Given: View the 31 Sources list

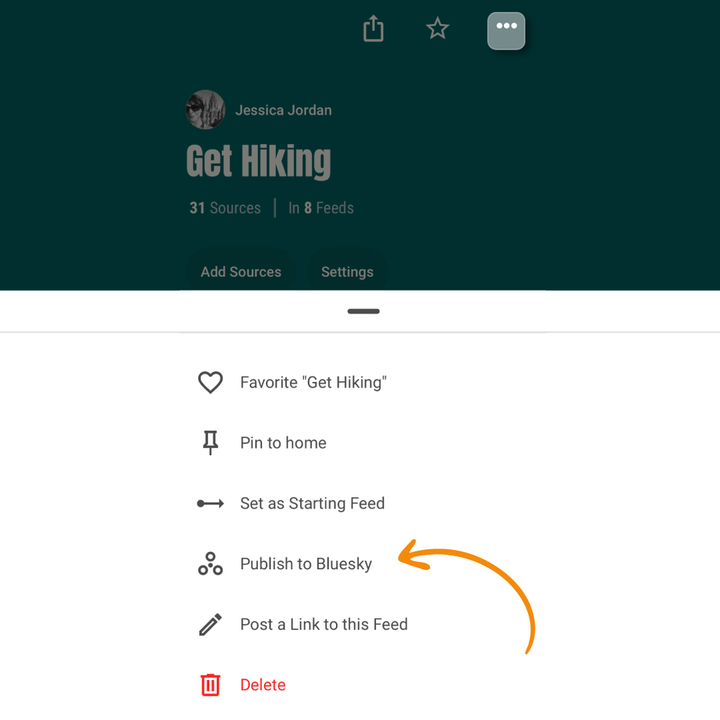Looking at the screenshot, I should point(225,208).
